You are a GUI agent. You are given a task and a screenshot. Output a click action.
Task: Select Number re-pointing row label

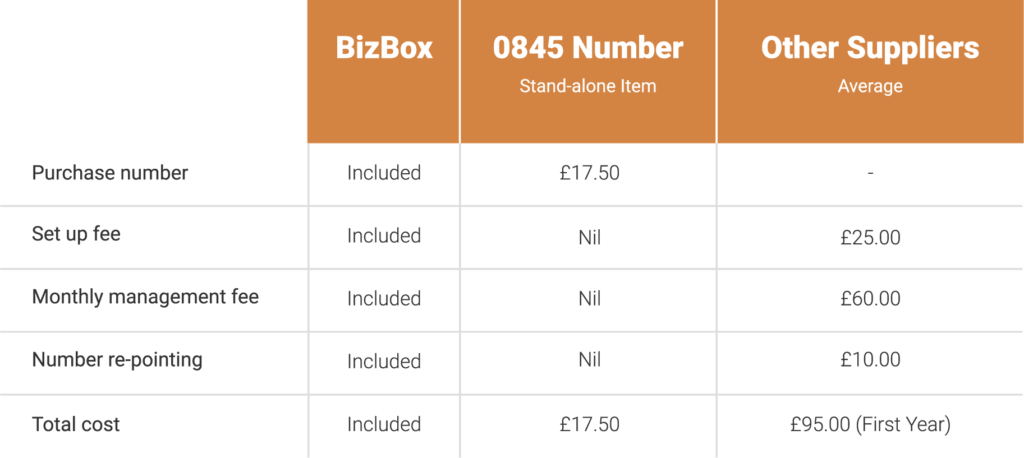(117, 361)
